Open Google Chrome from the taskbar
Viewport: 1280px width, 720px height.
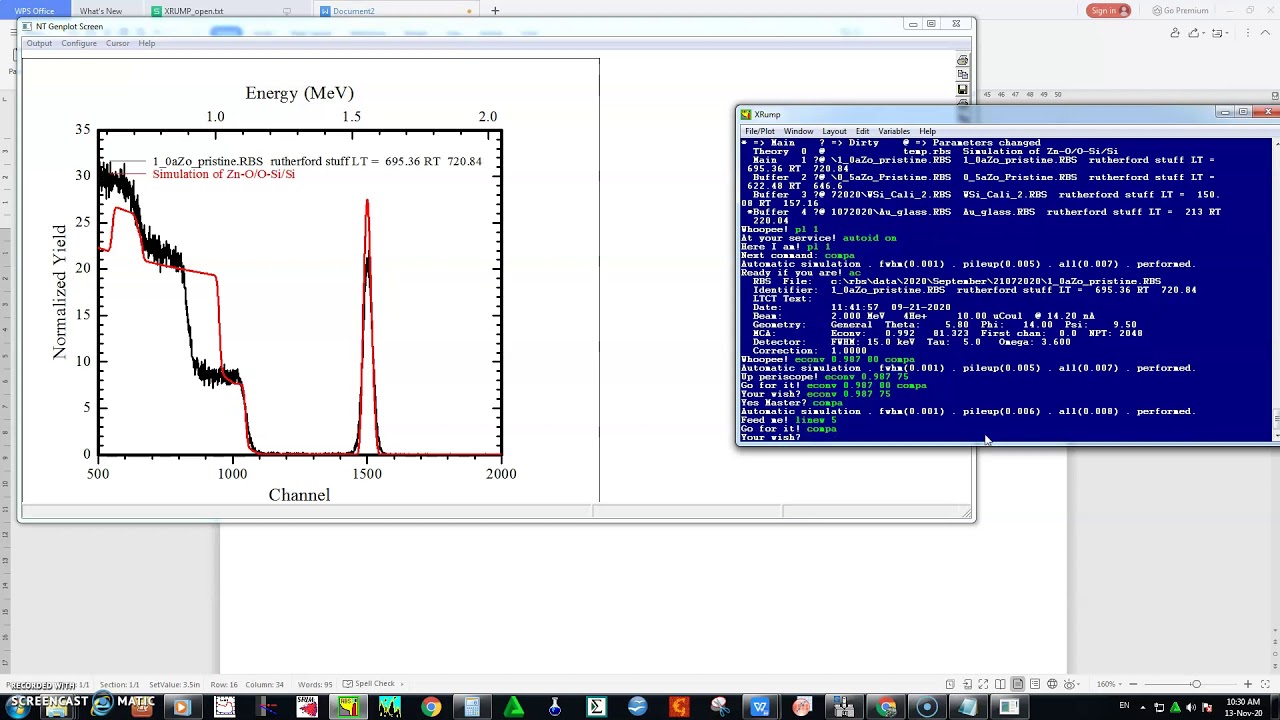431,708
